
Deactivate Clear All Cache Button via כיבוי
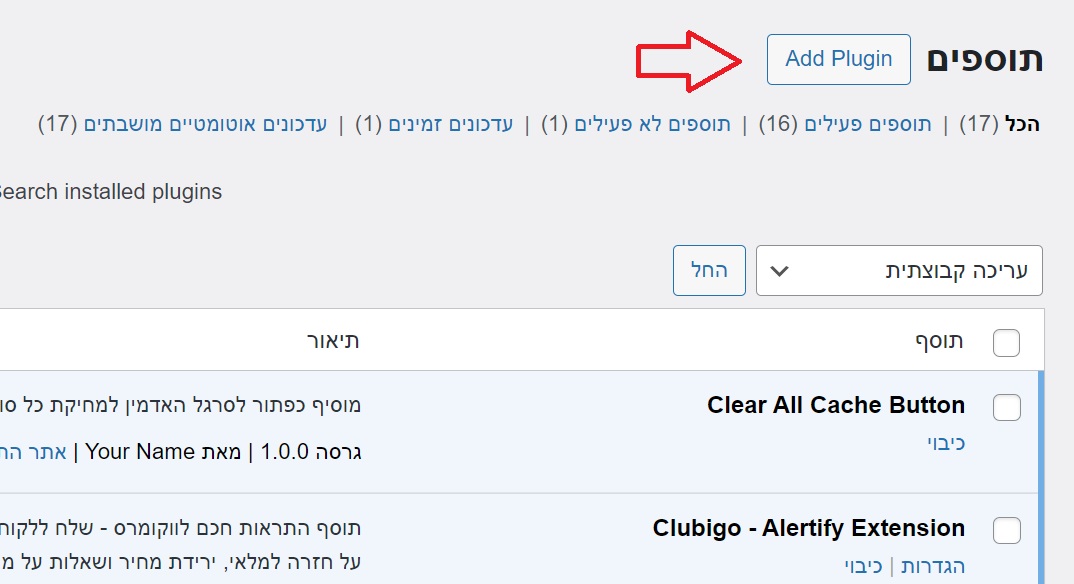[x=945, y=443]
